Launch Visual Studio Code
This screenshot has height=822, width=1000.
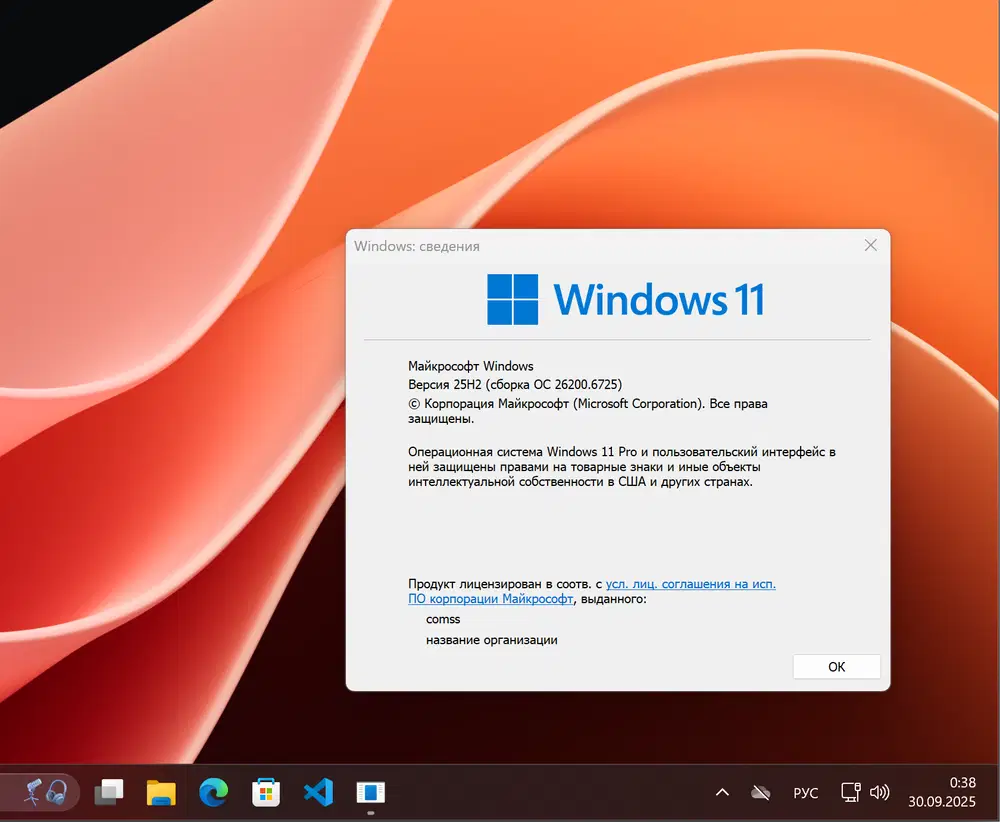[x=317, y=791]
